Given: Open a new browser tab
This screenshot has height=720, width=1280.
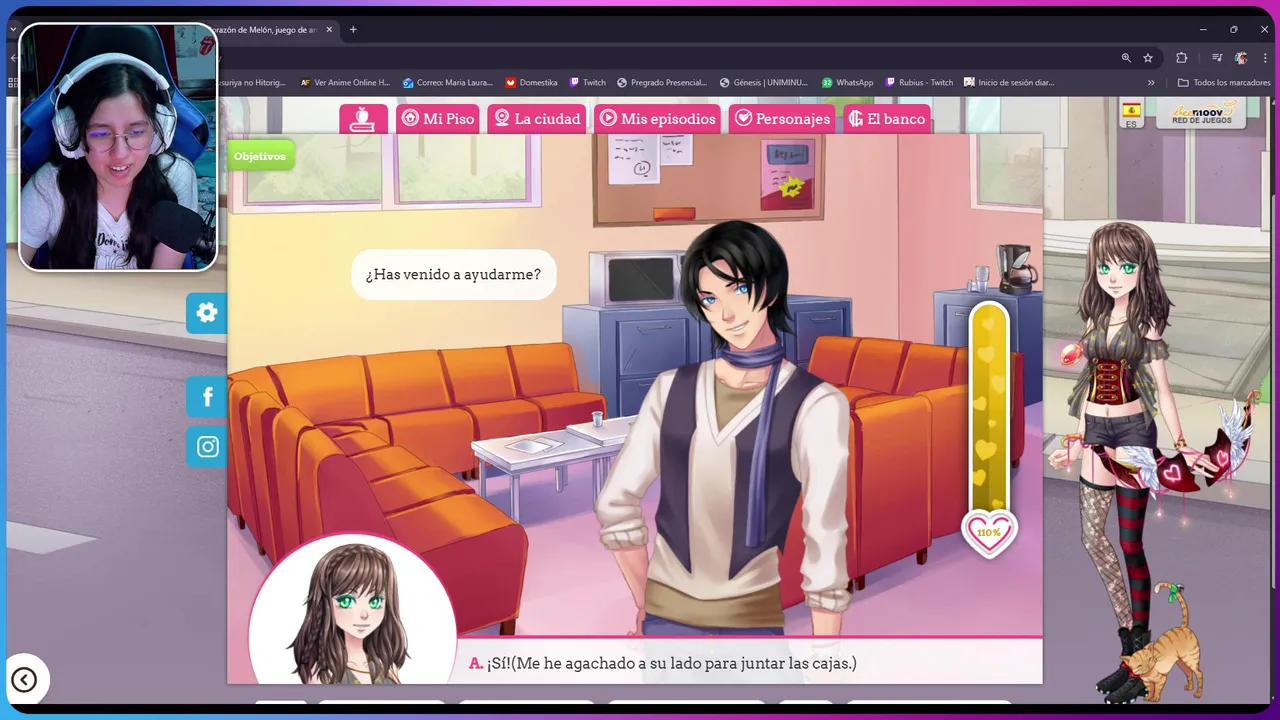Looking at the screenshot, I should click(353, 30).
